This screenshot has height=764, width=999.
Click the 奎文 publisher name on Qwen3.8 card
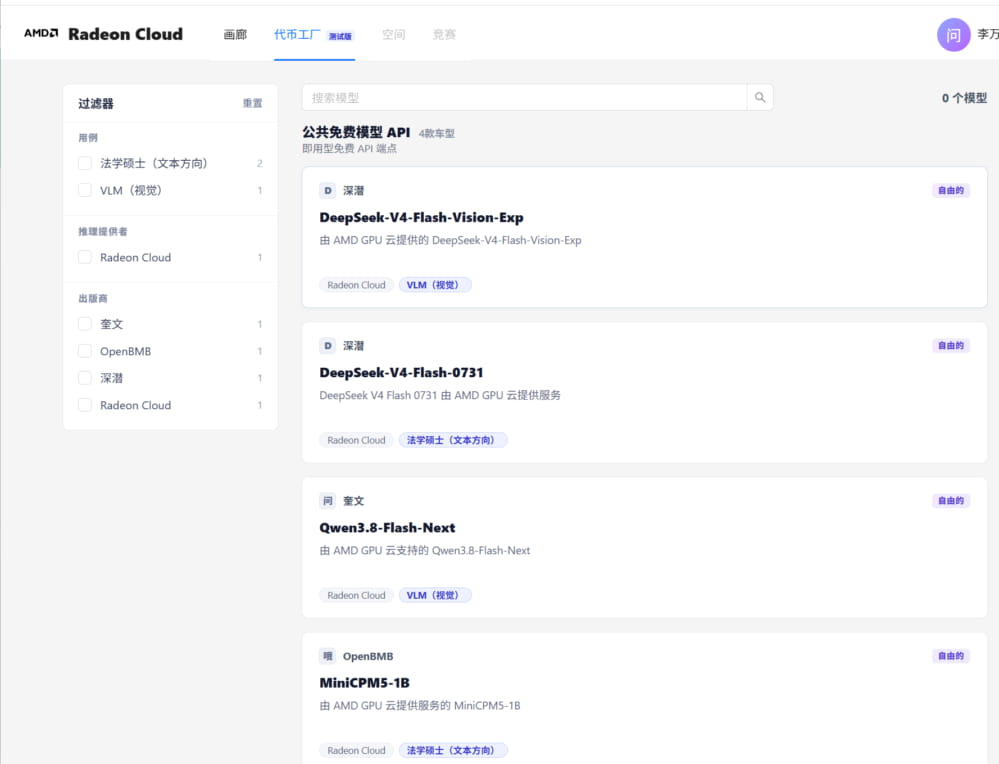354,501
